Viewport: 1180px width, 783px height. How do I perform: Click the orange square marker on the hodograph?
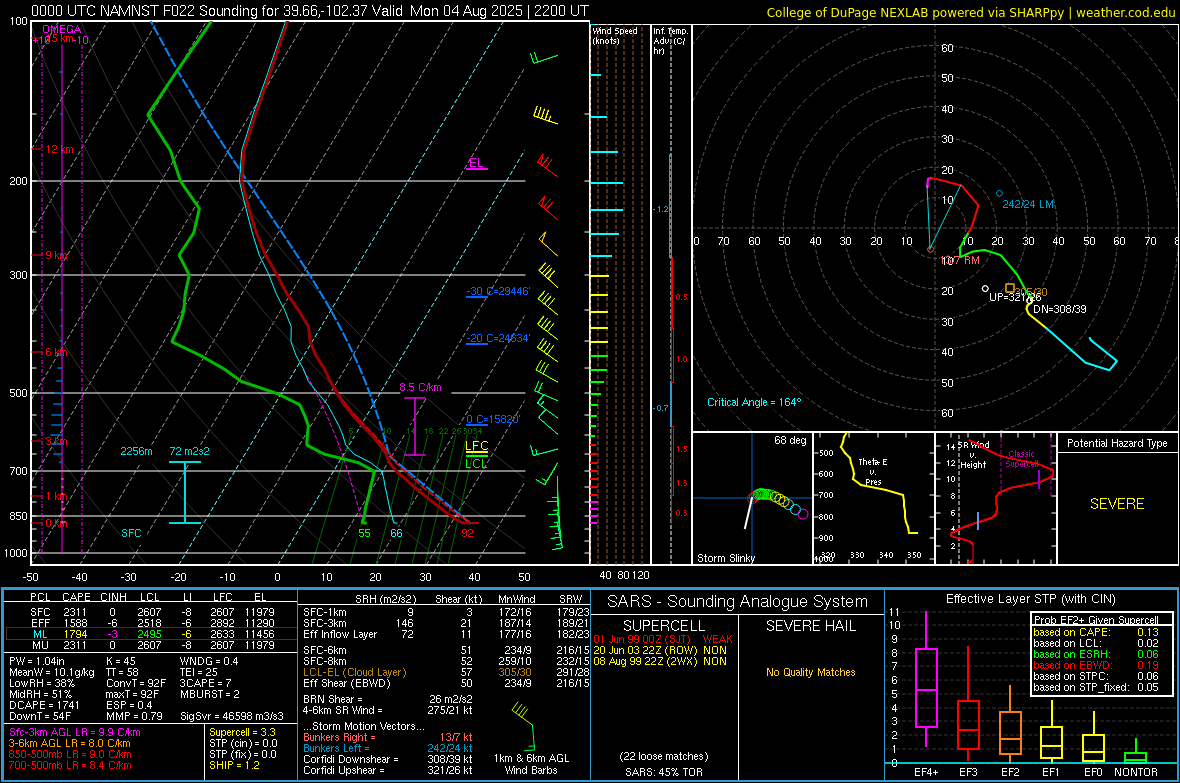point(1010,288)
